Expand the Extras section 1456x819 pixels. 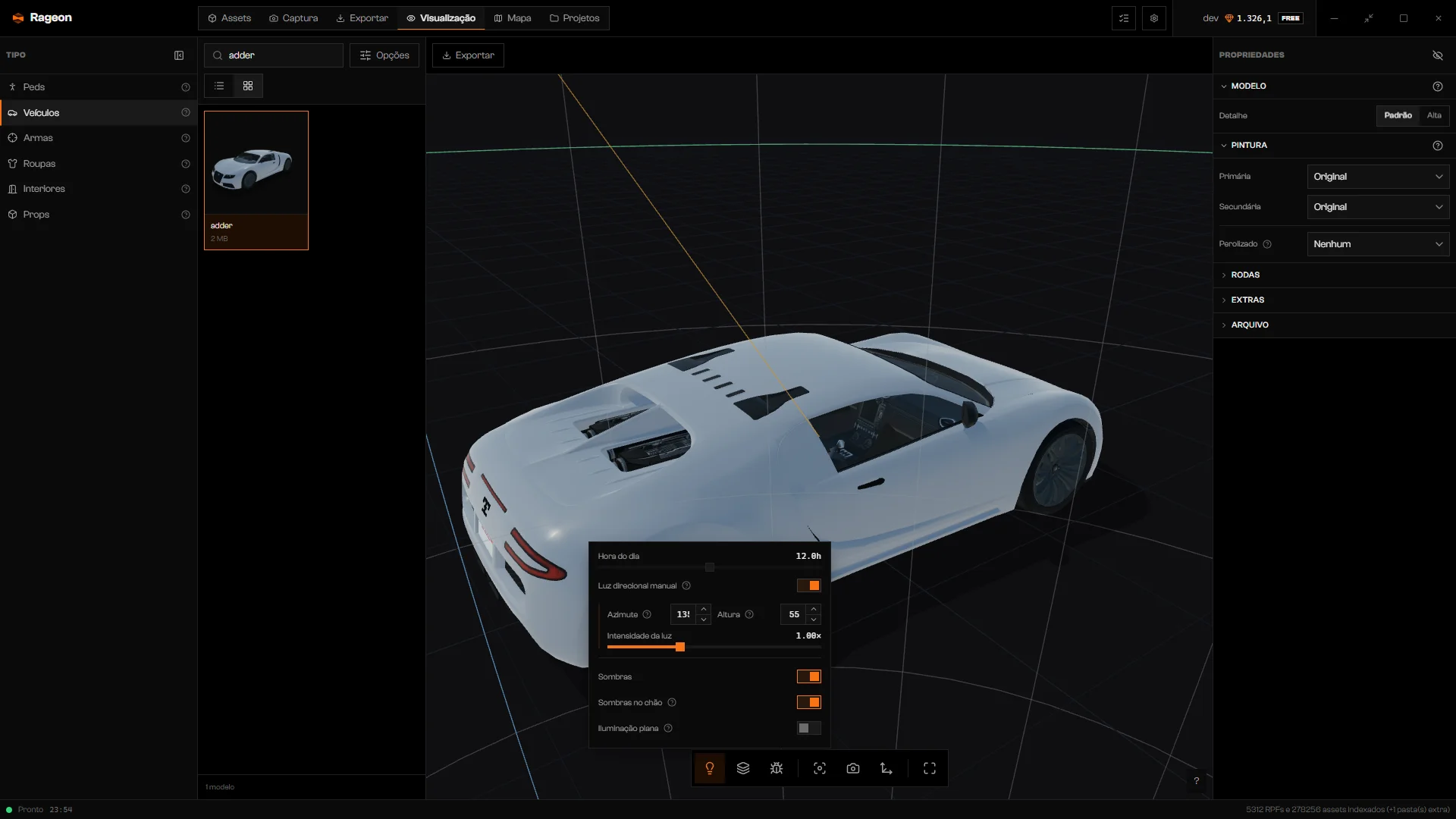coord(1334,300)
